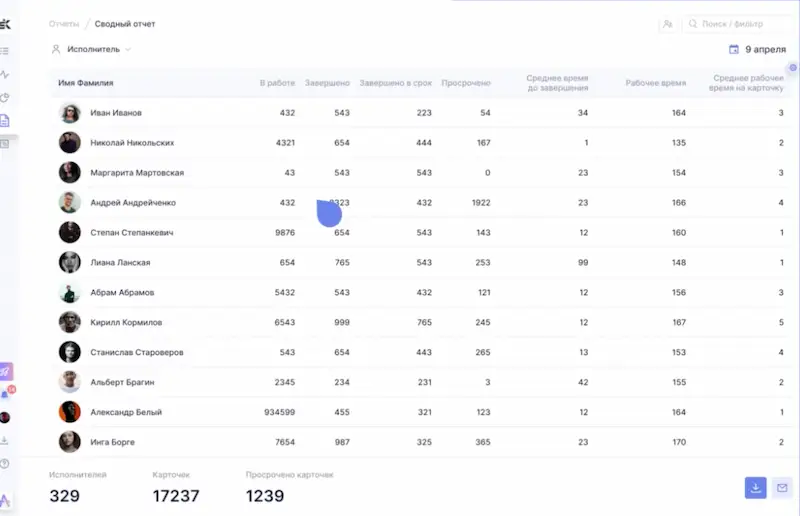
Task: Click the pie chart analytics sidebar icon
Action: 5,97
